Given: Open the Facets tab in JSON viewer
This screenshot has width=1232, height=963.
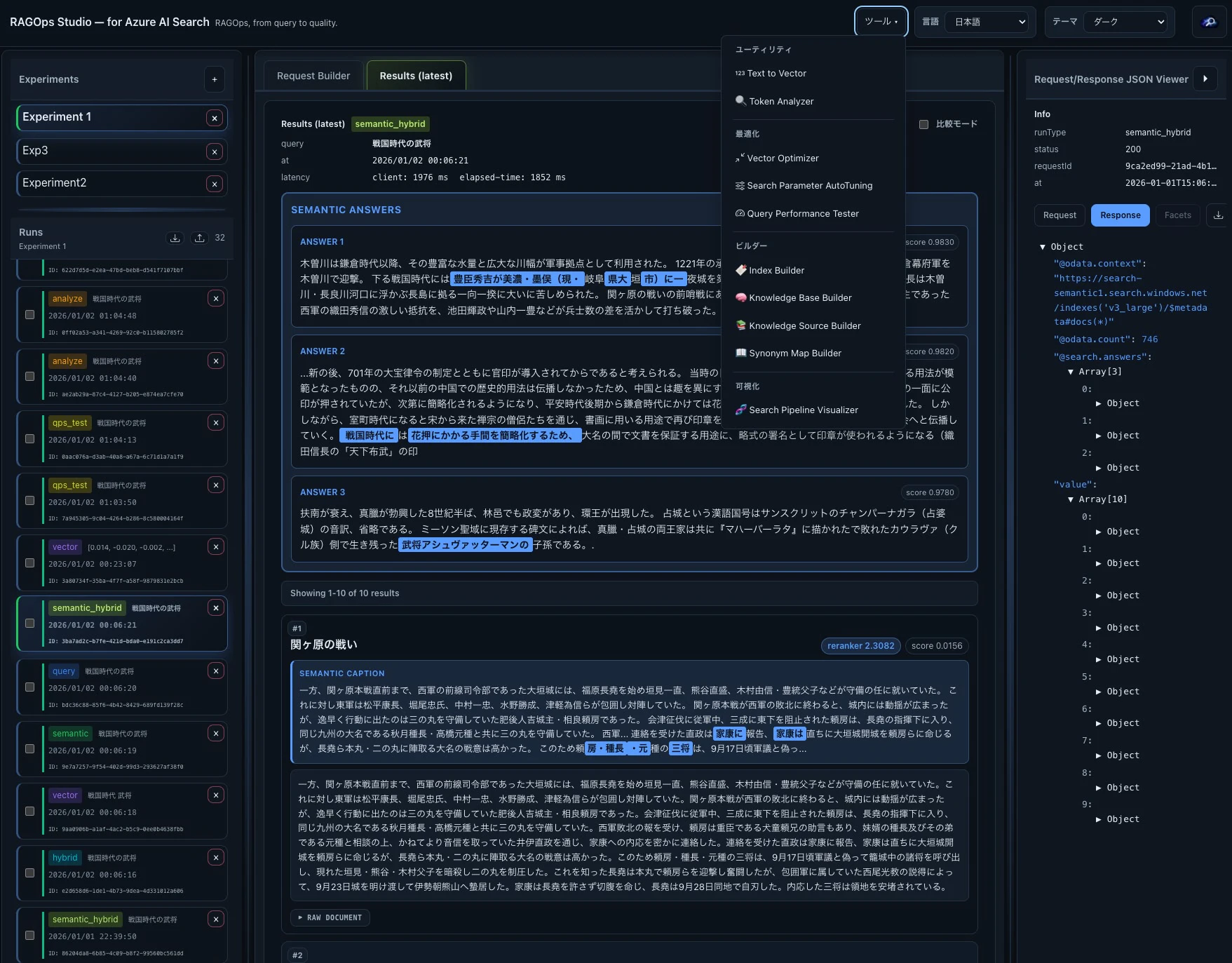Looking at the screenshot, I should [1178, 215].
